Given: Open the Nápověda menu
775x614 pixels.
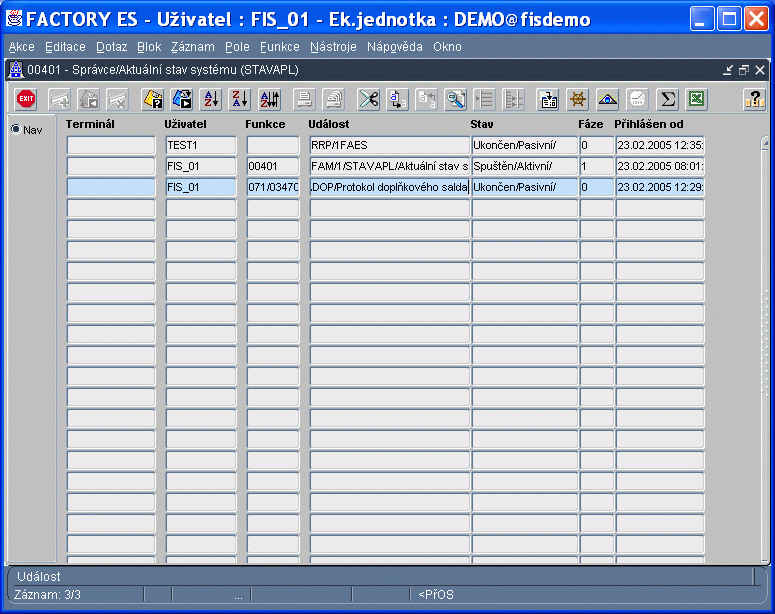Looking at the screenshot, I should (x=394, y=47).
